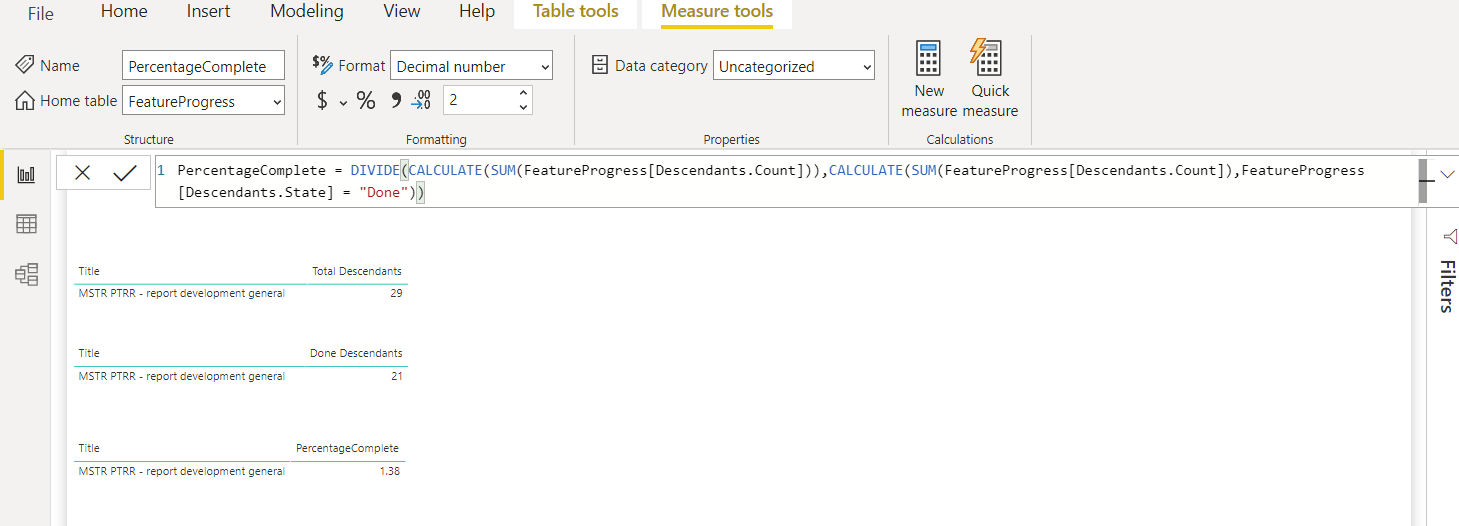Switch to Report view
The width and height of the screenshot is (1459, 526).
point(26,175)
